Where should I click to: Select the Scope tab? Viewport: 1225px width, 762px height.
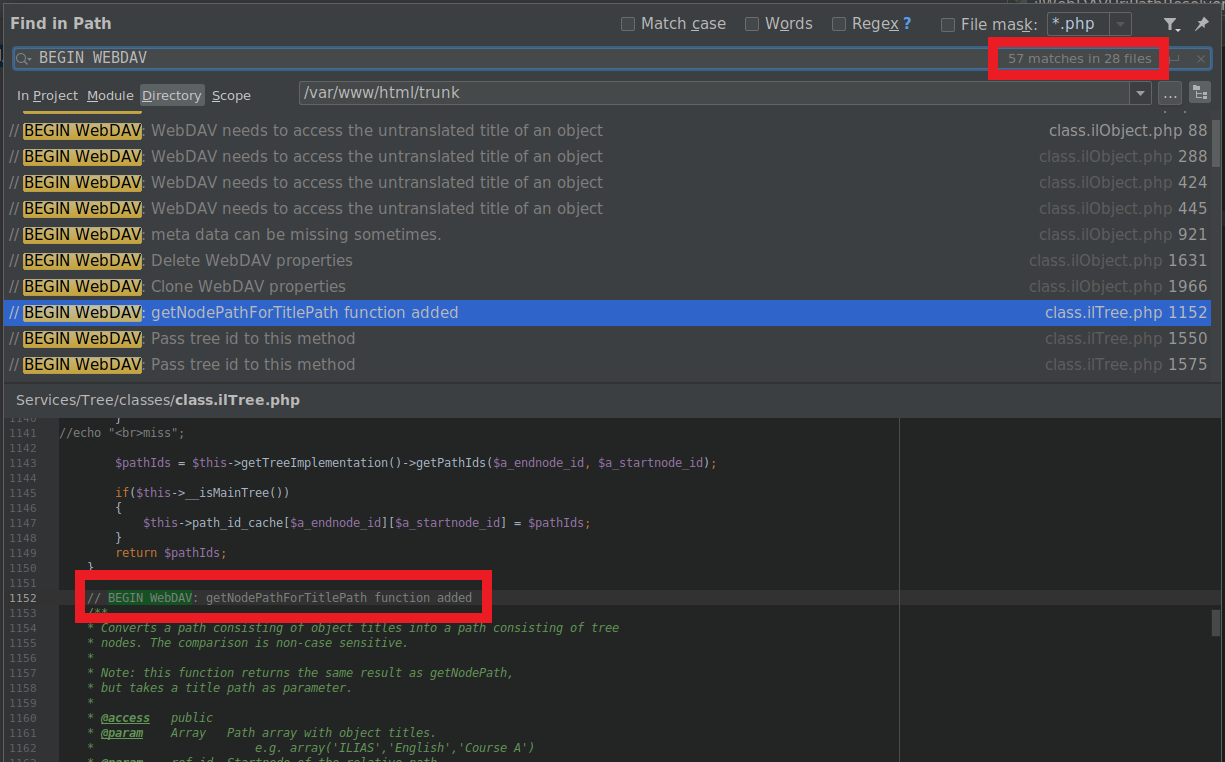(231, 95)
